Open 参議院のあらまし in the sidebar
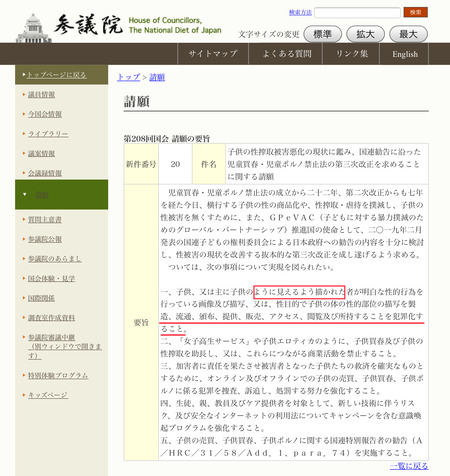450x476 pixels. (55, 259)
